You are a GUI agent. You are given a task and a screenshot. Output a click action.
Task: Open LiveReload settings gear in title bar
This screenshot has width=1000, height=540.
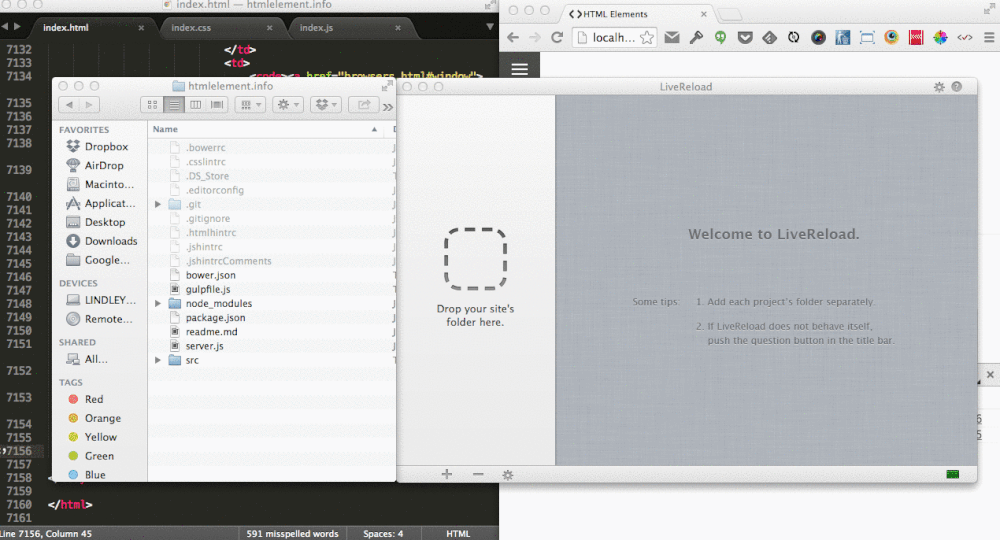pos(939,87)
